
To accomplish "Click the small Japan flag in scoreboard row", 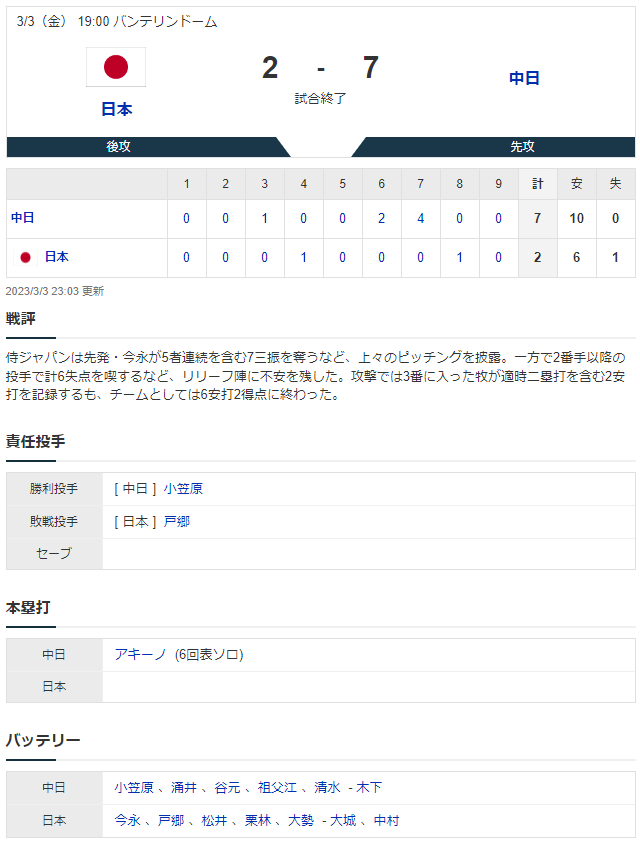I will coord(25,257).
